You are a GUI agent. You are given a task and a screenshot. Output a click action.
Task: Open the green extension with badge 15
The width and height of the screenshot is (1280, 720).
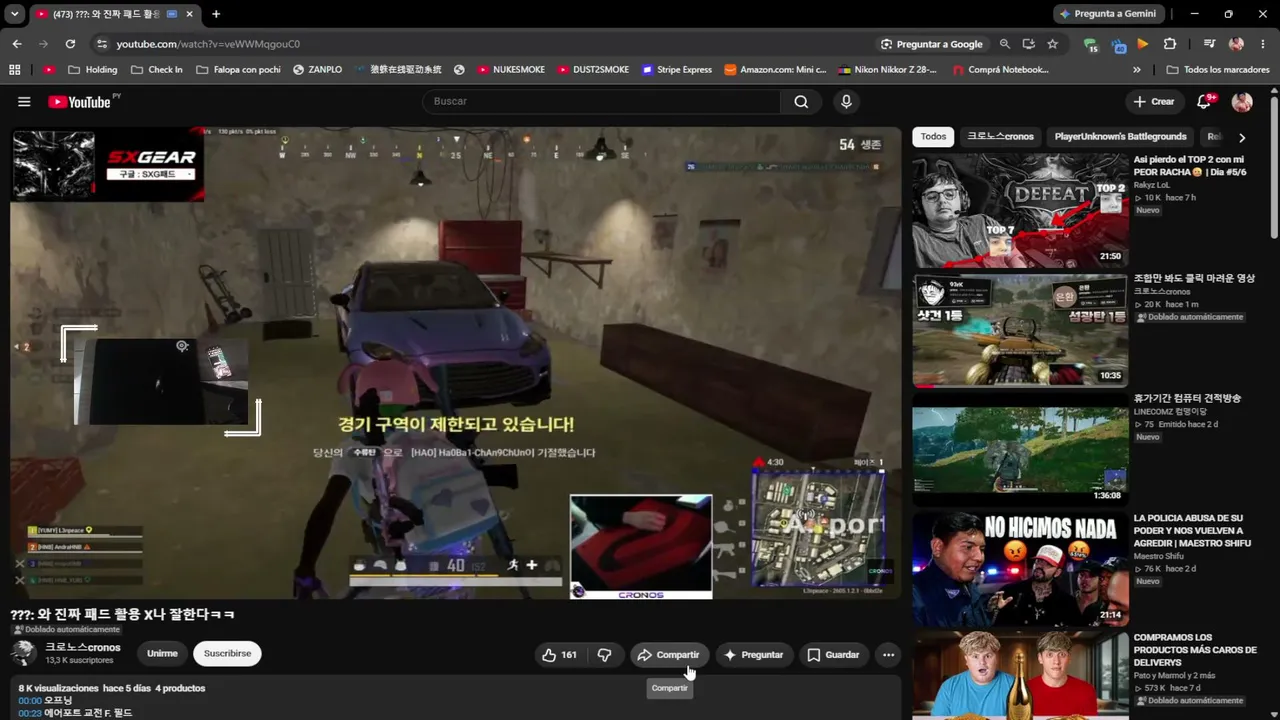[1091, 44]
